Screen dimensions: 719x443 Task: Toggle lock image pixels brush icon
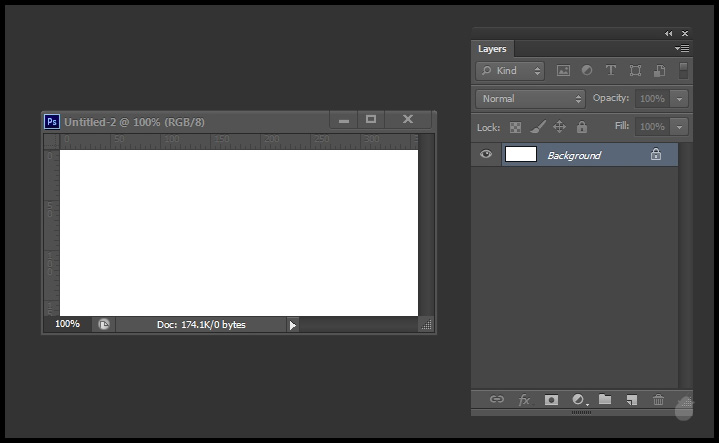coord(537,127)
